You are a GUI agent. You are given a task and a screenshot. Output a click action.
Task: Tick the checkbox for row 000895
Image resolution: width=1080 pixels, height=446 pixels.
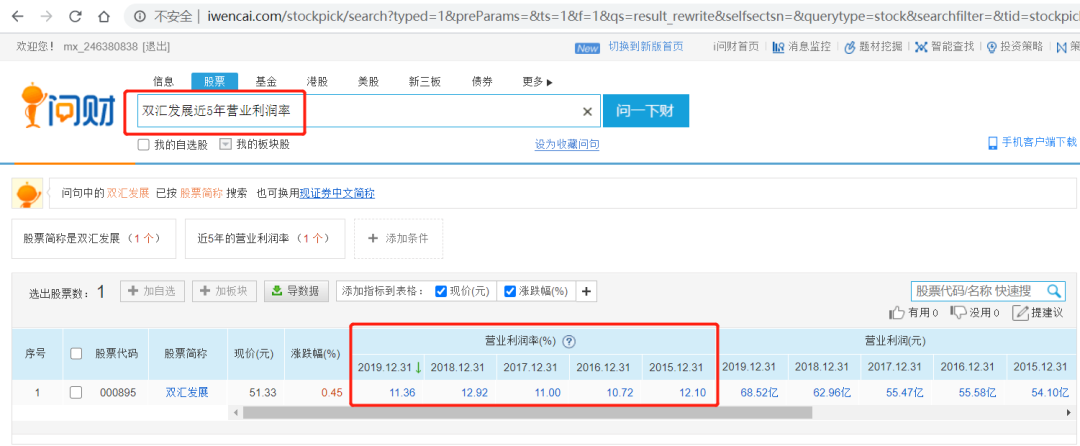(76, 392)
